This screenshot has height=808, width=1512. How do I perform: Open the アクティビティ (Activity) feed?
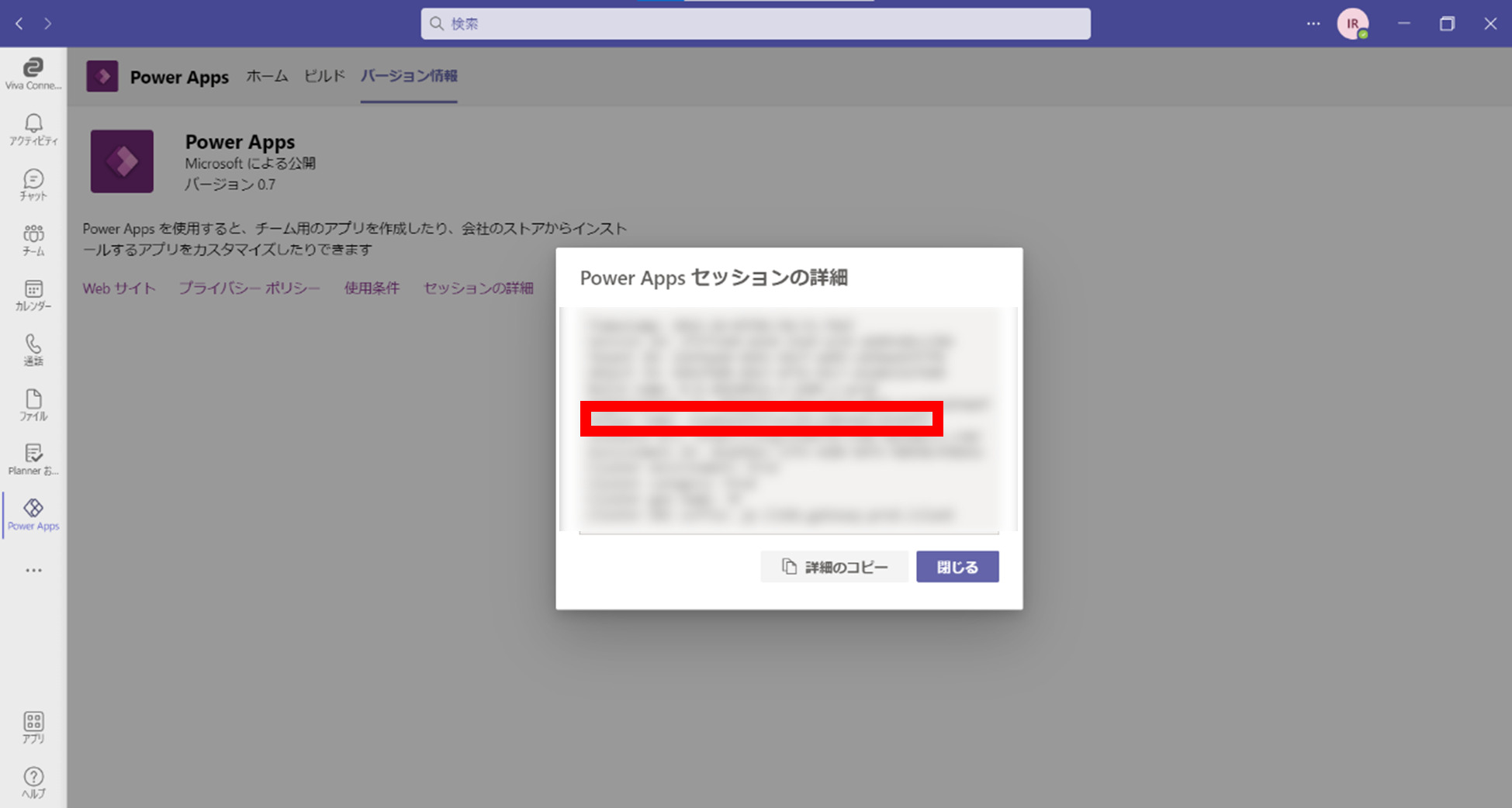tap(33, 129)
